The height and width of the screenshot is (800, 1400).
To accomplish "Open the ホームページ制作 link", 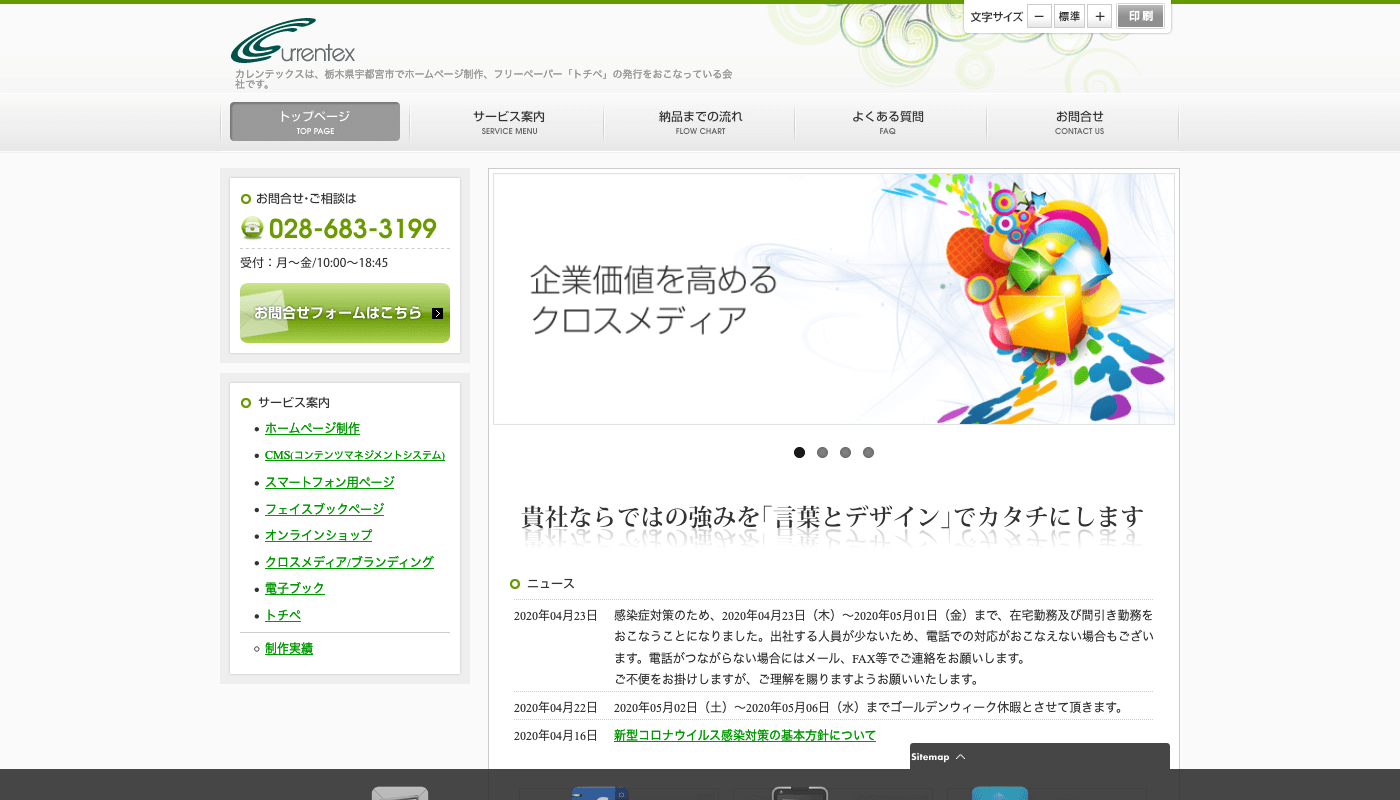I will [312, 428].
